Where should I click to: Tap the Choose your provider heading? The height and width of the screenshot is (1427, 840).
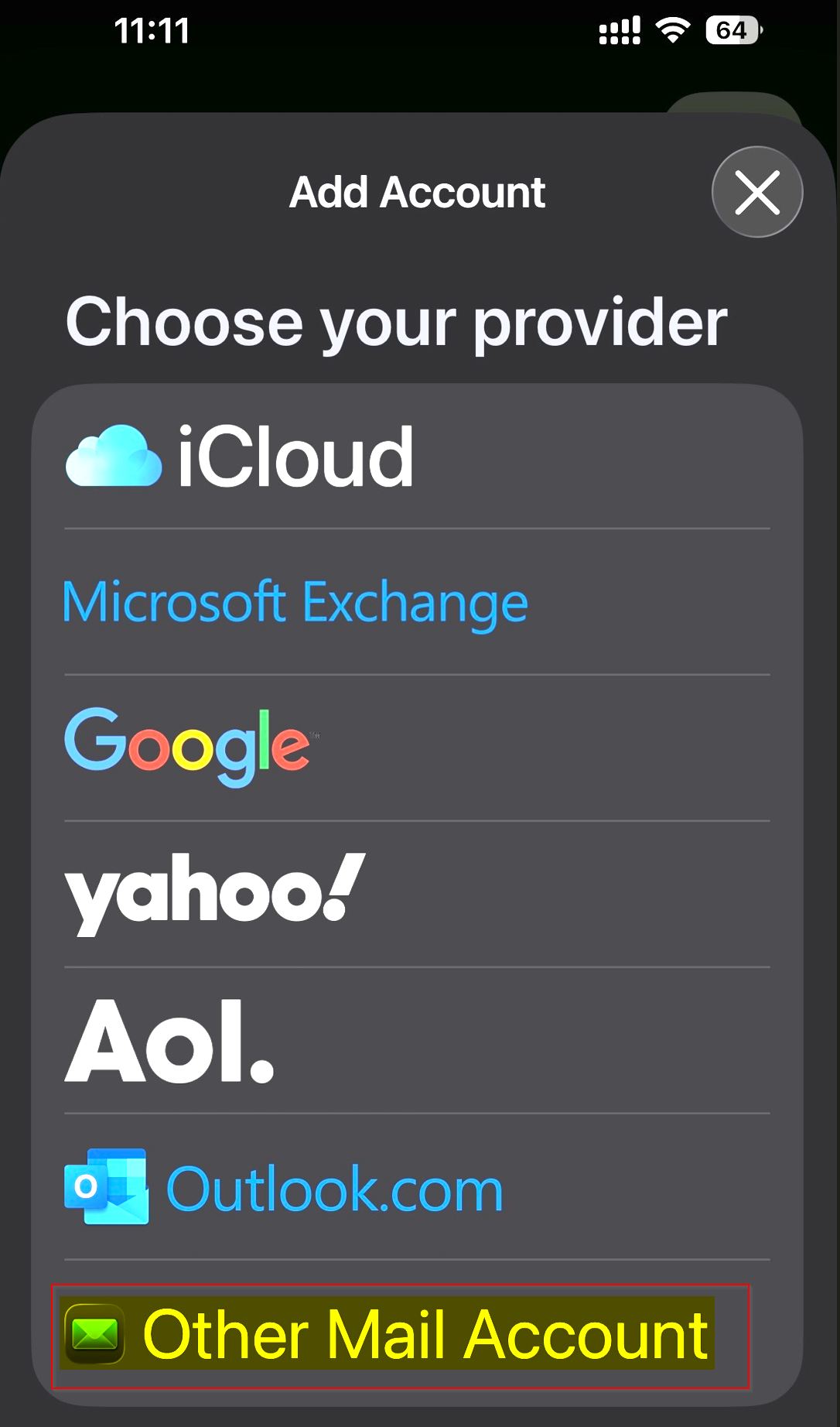tap(396, 322)
